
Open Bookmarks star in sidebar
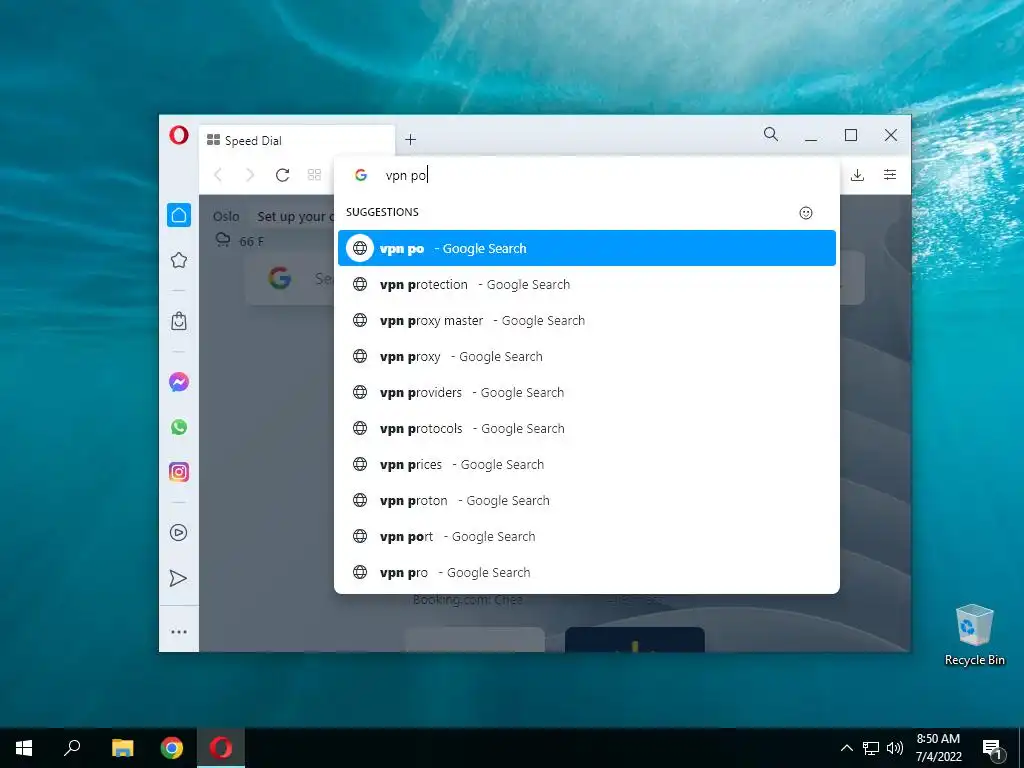click(x=179, y=261)
